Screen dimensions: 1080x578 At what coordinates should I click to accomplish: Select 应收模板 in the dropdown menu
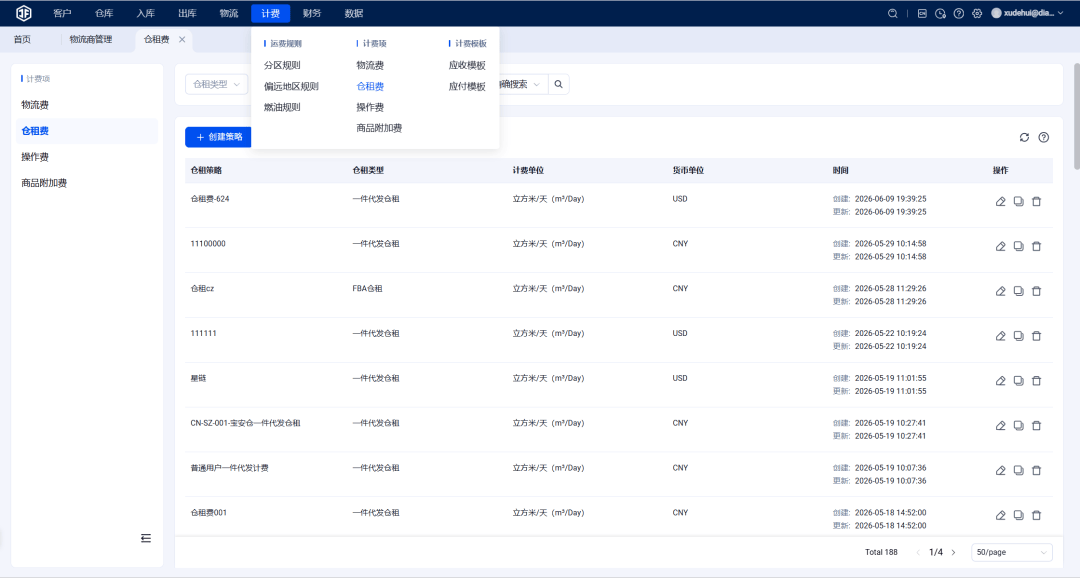(467, 65)
